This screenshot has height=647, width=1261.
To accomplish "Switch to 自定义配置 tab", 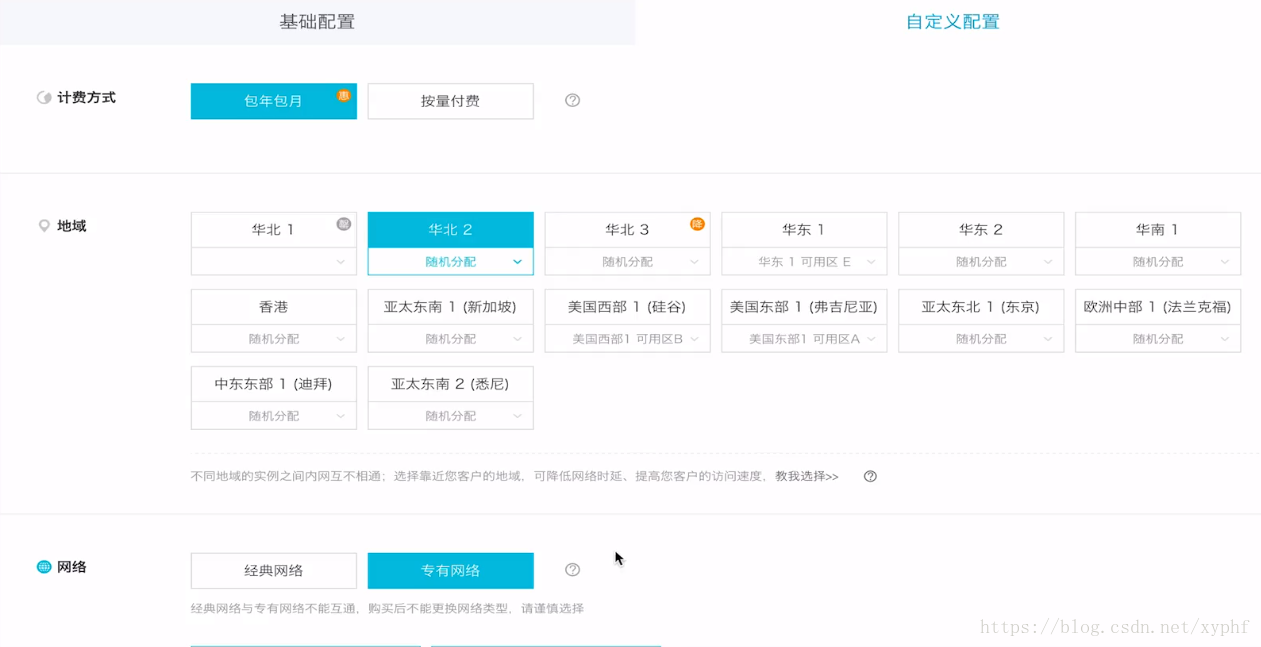I will coord(952,22).
